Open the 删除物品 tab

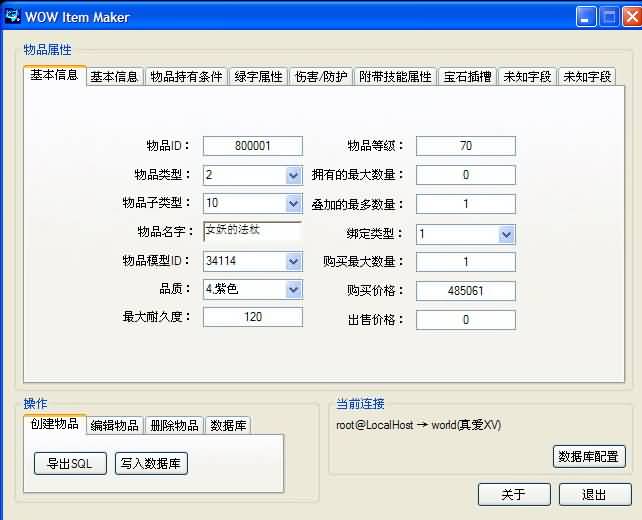pos(174,425)
